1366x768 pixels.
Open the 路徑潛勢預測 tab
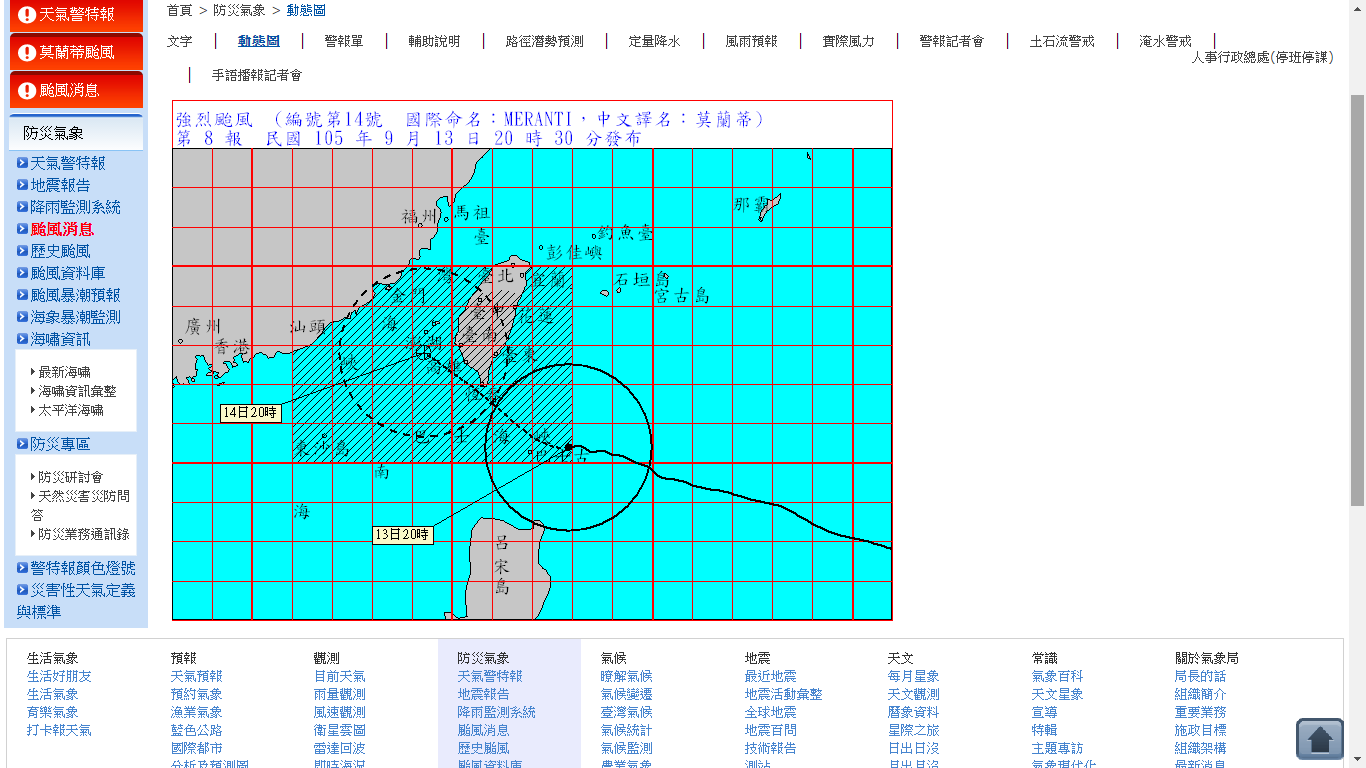coord(543,42)
